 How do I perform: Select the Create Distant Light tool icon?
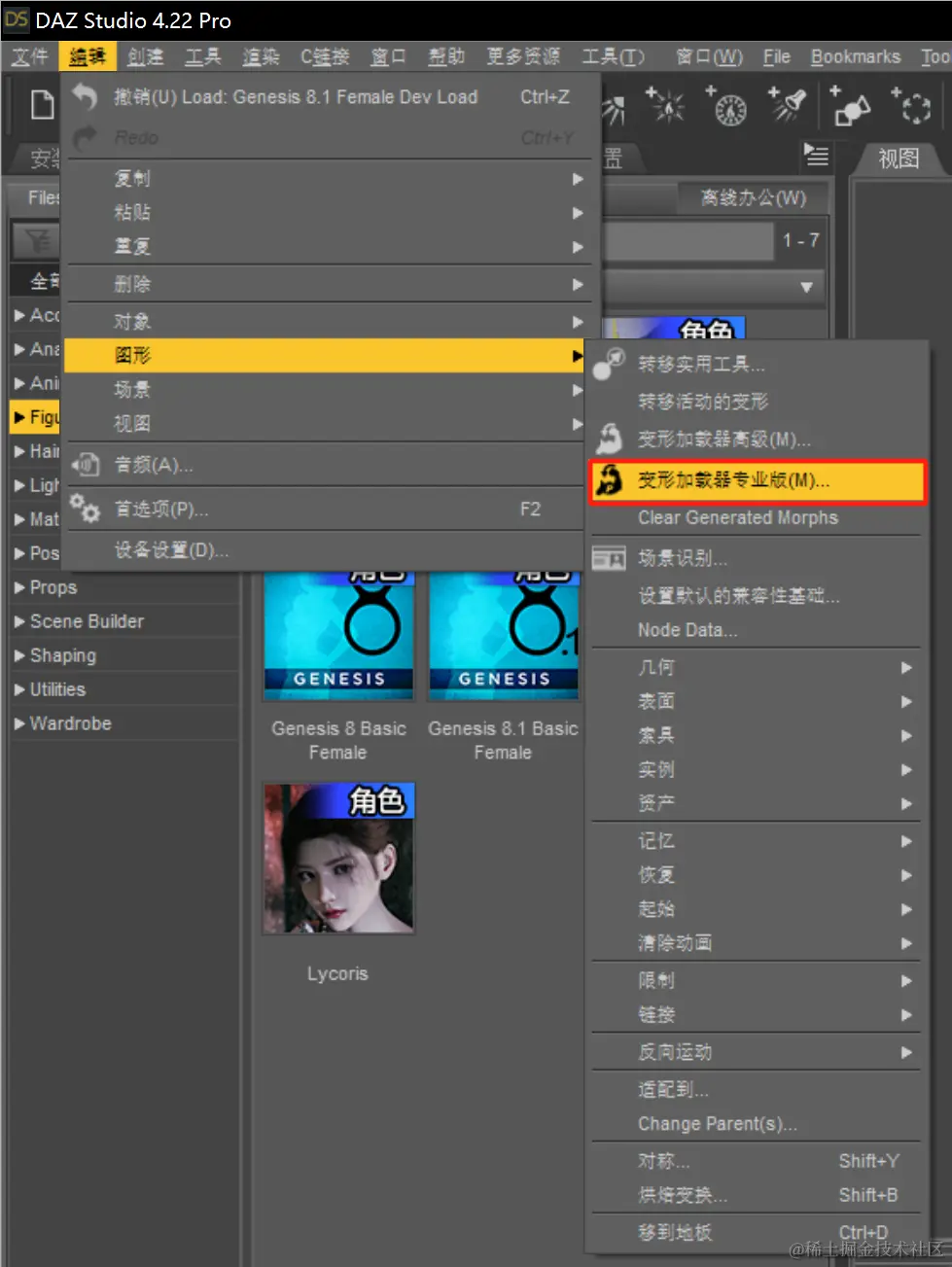click(616, 109)
